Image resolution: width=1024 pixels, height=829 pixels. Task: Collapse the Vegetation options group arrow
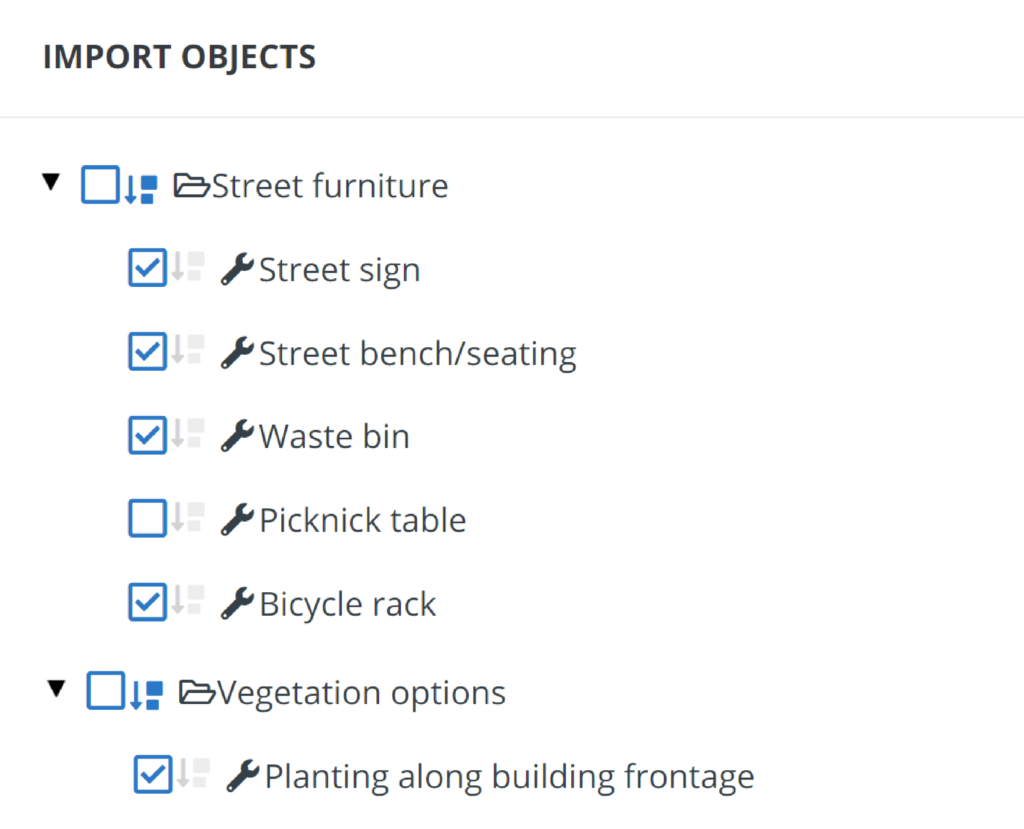pyautogui.click(x=56, y=689)
